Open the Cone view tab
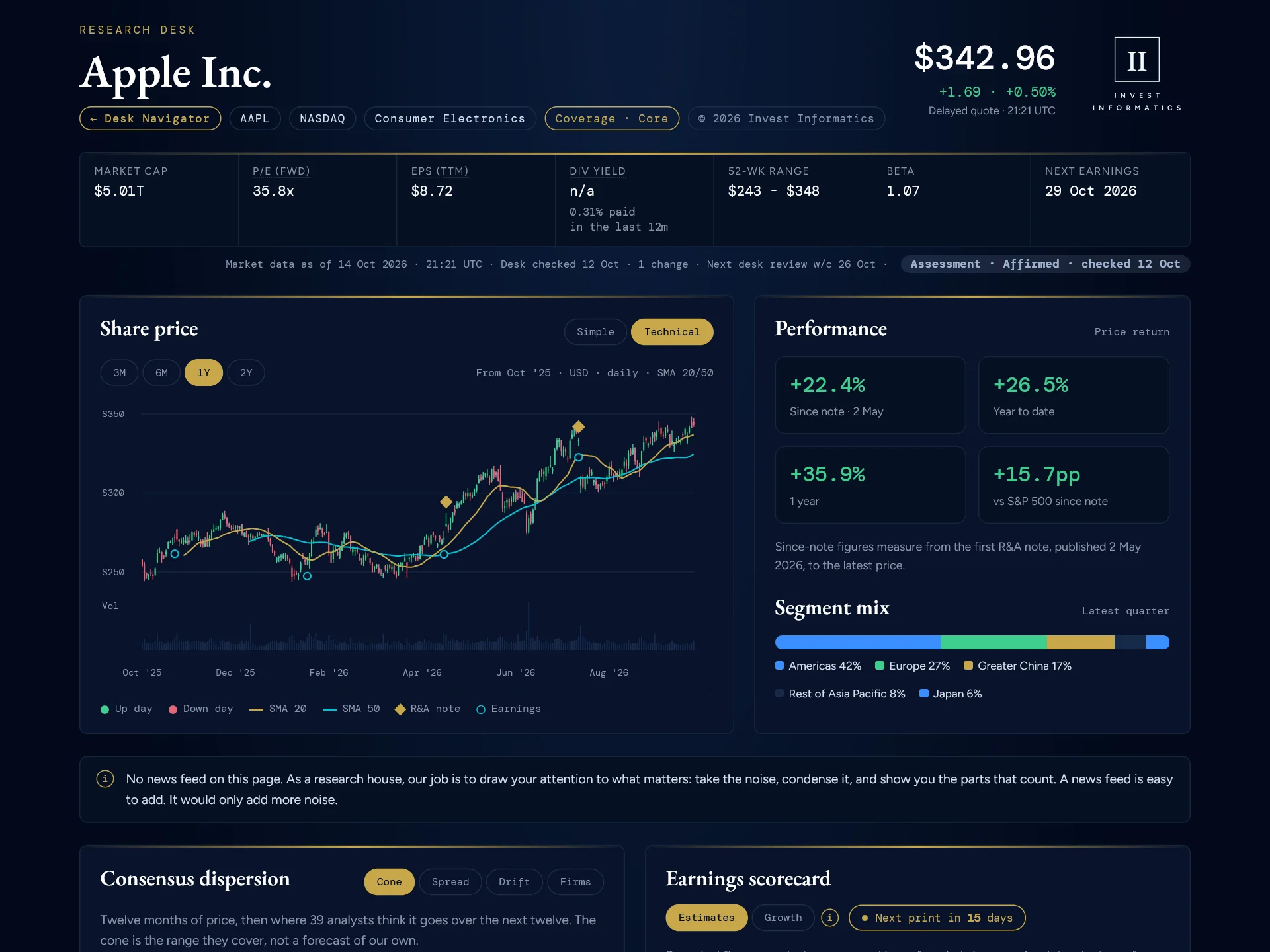 pos(389,882)
